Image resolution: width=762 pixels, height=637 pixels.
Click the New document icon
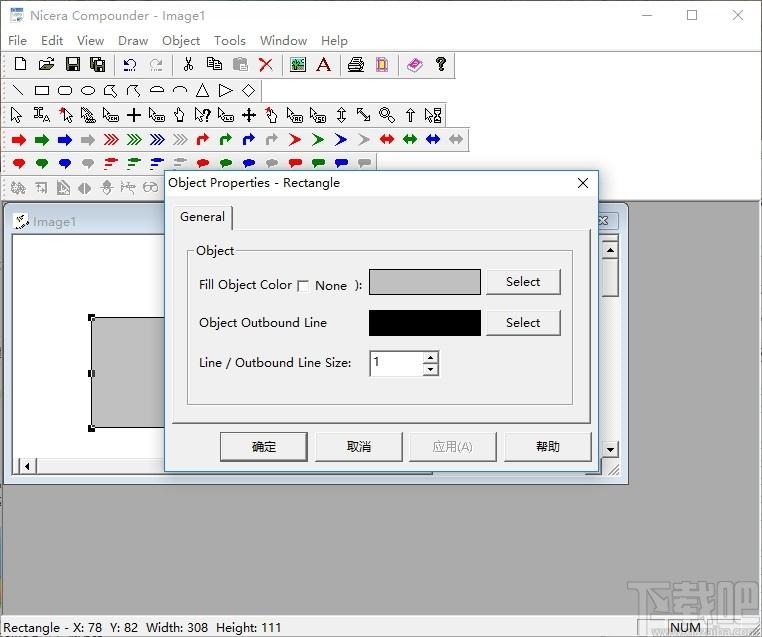20,64
